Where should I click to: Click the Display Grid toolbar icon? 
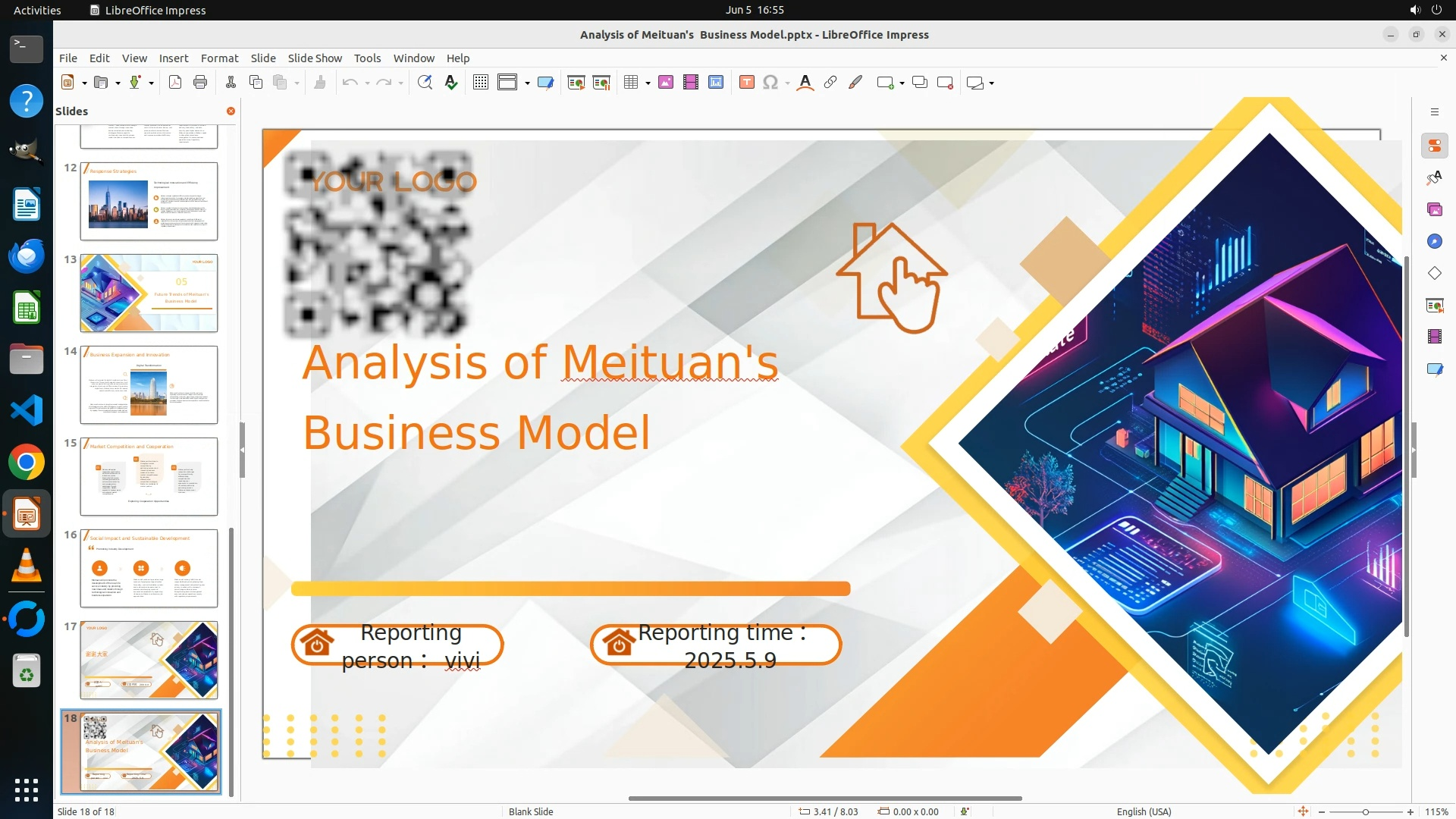click(481, 83)
